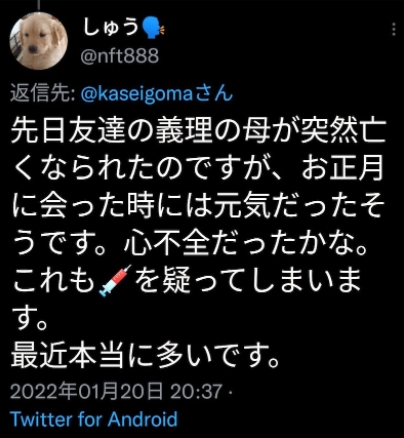Open the 2022年01月20日 date link

pos(87,391)
